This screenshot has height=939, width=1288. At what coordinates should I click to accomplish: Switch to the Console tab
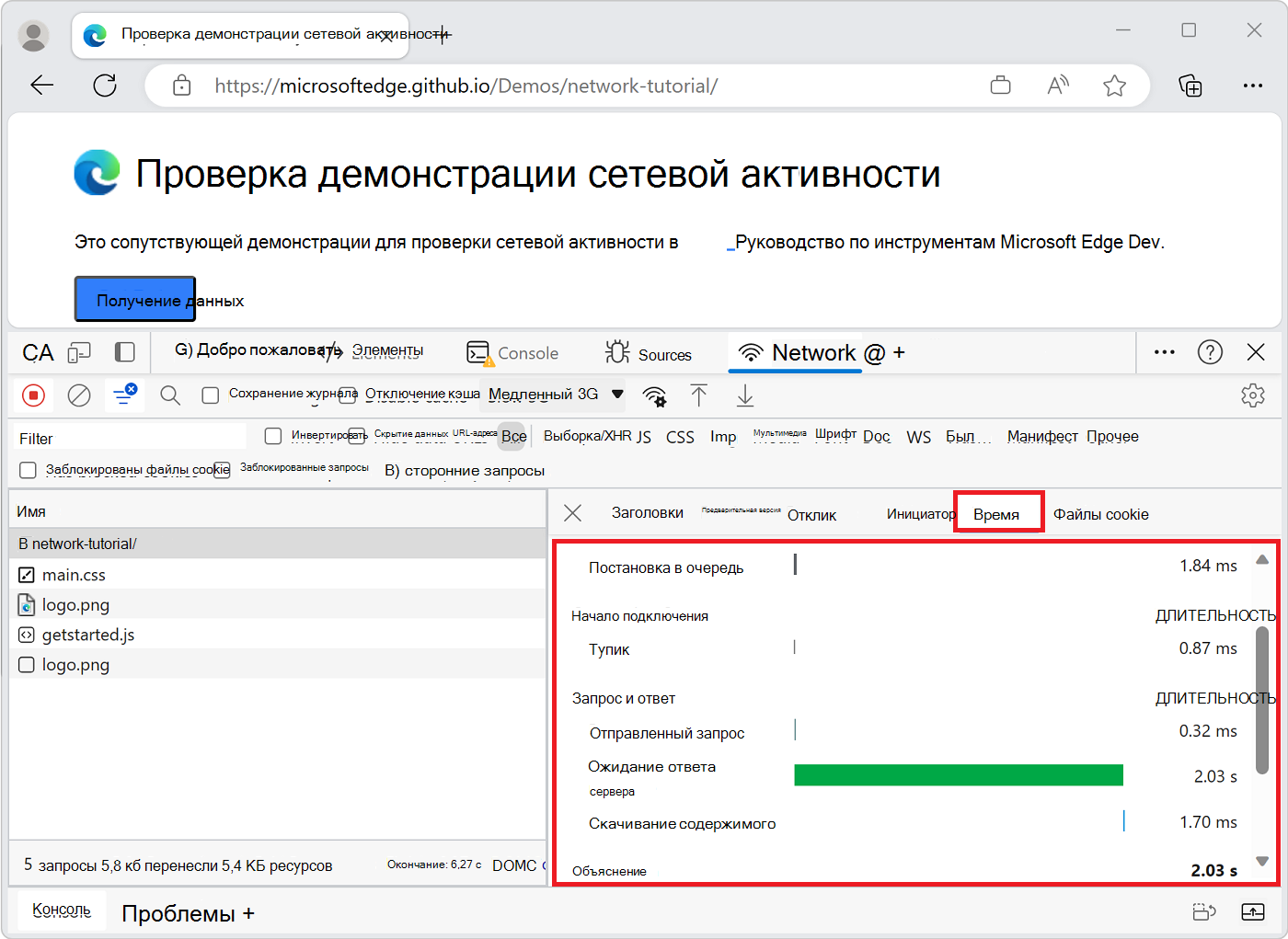512,353
